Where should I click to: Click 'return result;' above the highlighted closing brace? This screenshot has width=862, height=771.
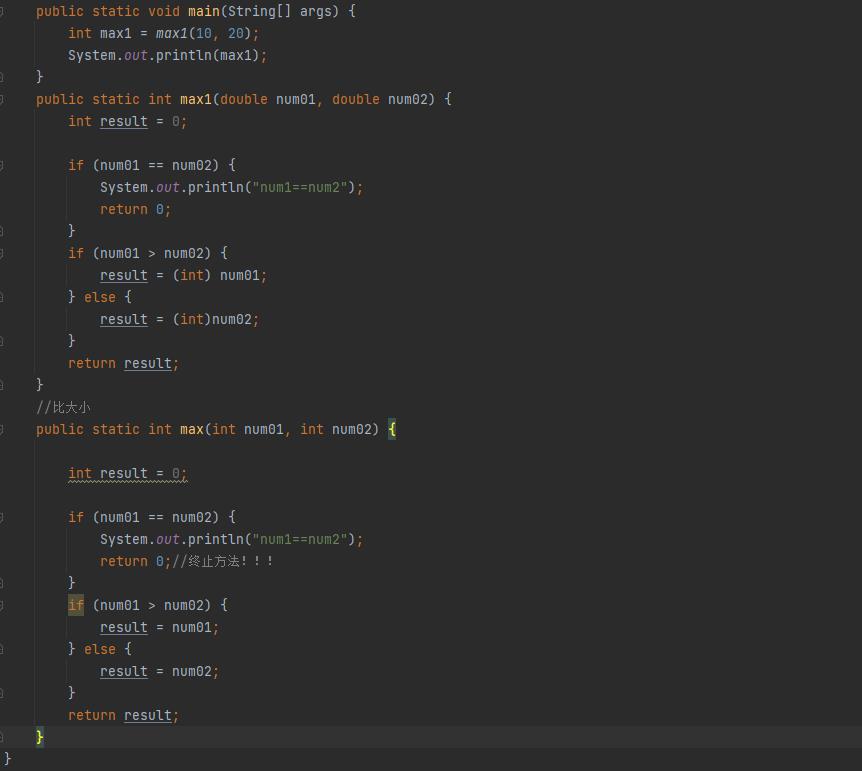(124, 715)
